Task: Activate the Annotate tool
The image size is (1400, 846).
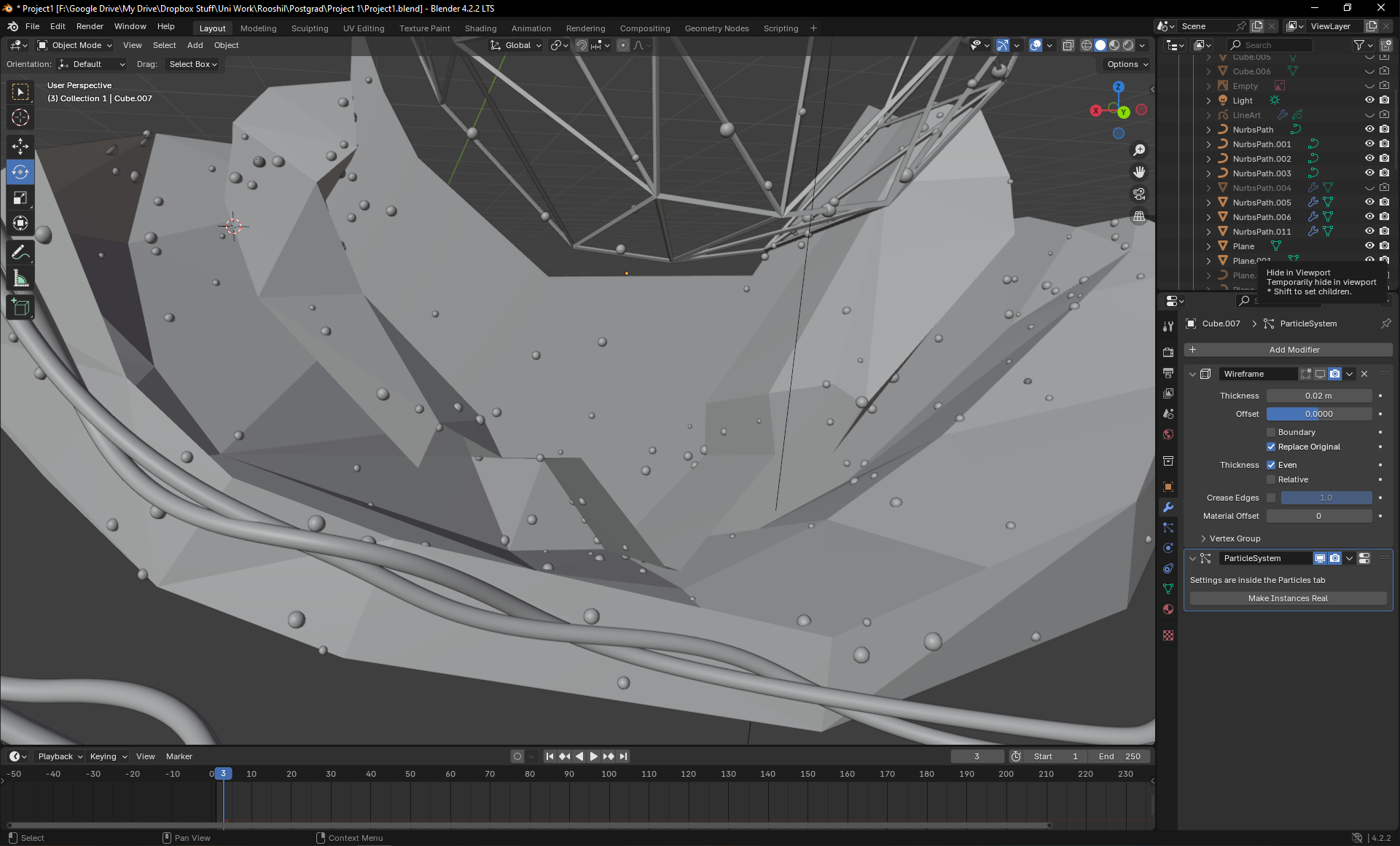Action: pyautogui.click(x=20, y=253)
